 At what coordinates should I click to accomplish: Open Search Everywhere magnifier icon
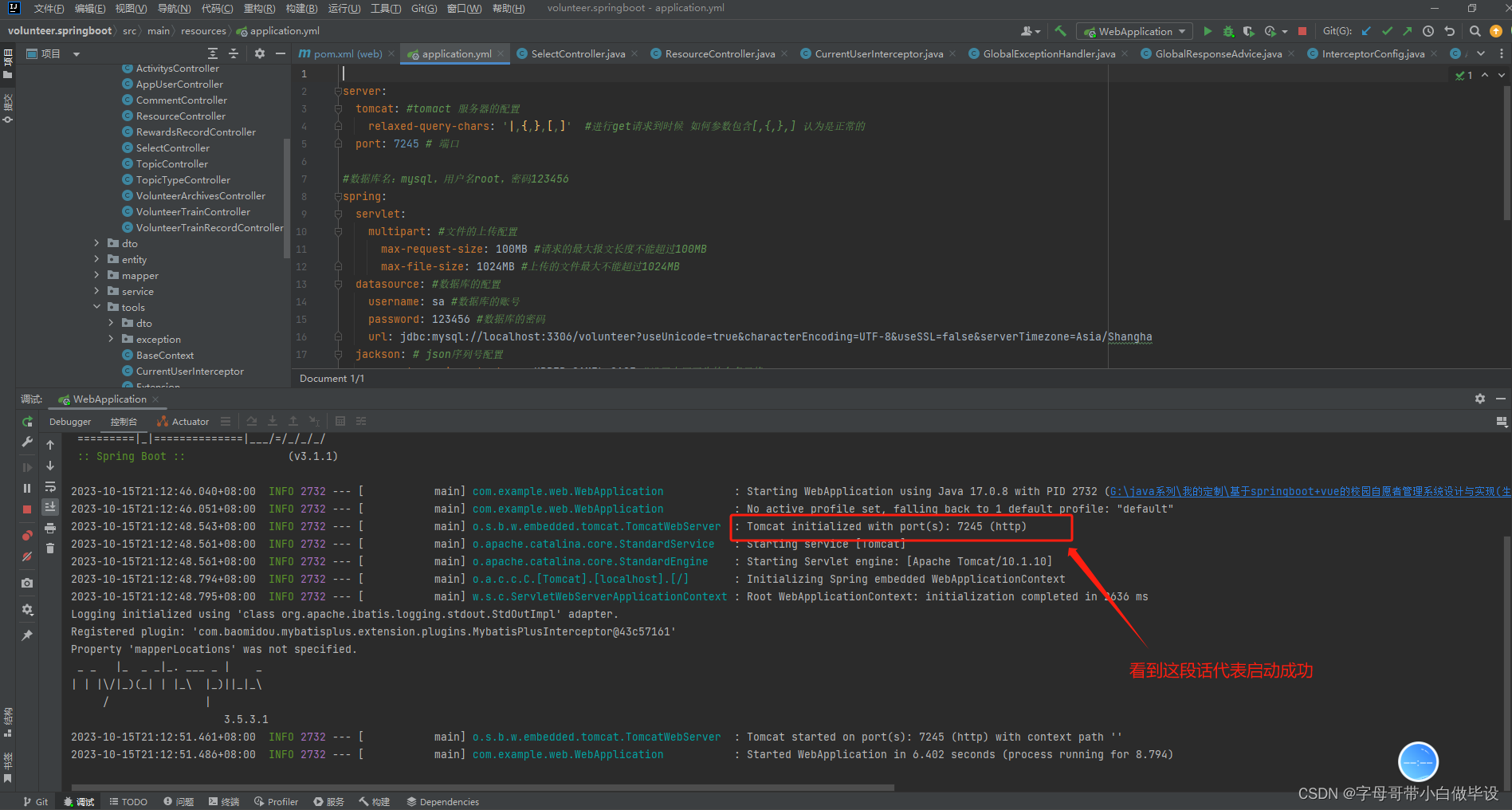(1475, 31)
